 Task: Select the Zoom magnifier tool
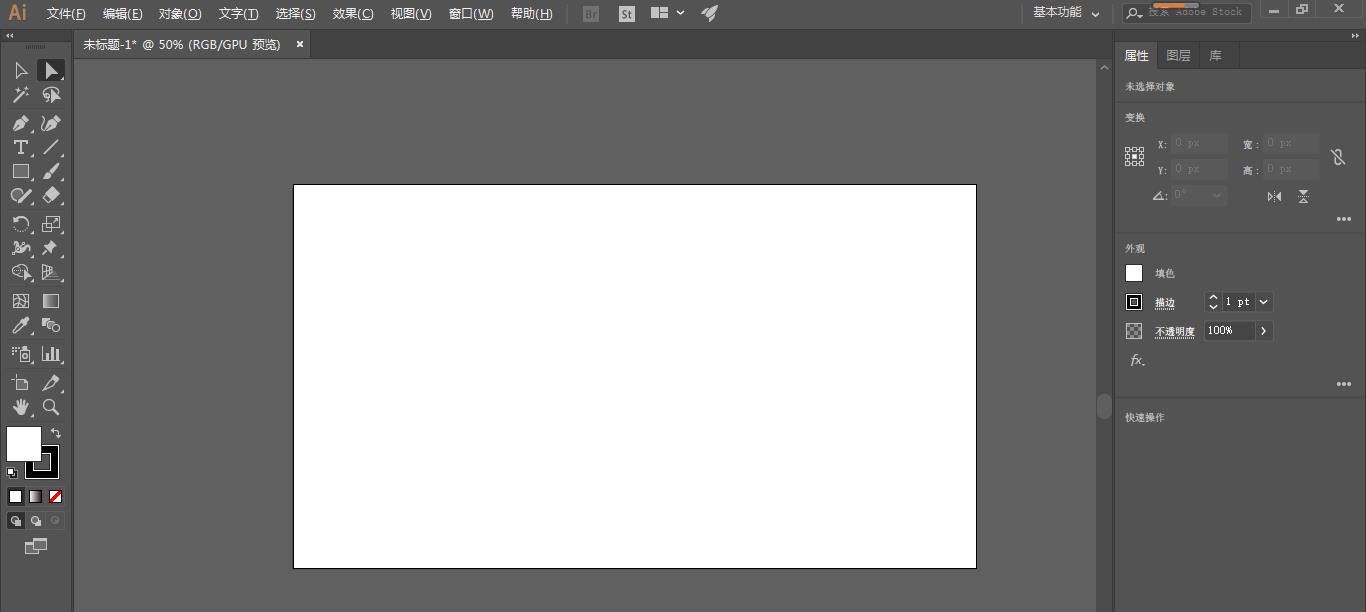51,407
